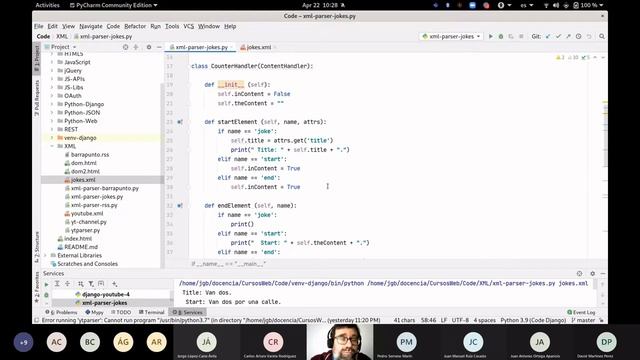640x360 pixels.
Task: Hide the Project tool window
Action: (159, 47)
